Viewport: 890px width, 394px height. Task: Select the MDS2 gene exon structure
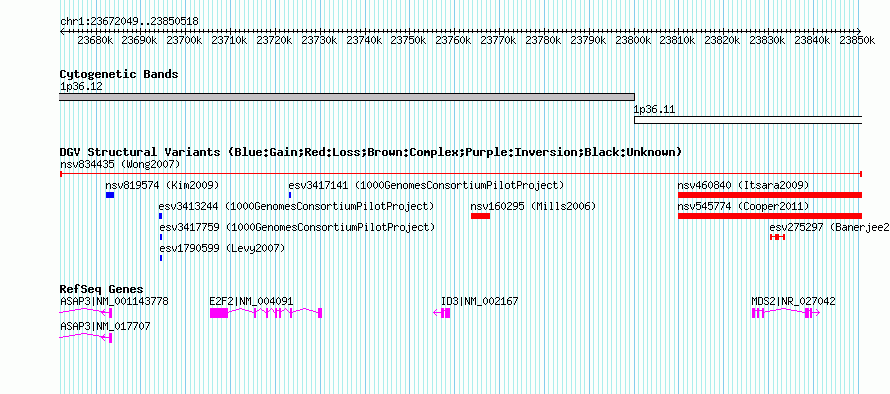point(786,313)
